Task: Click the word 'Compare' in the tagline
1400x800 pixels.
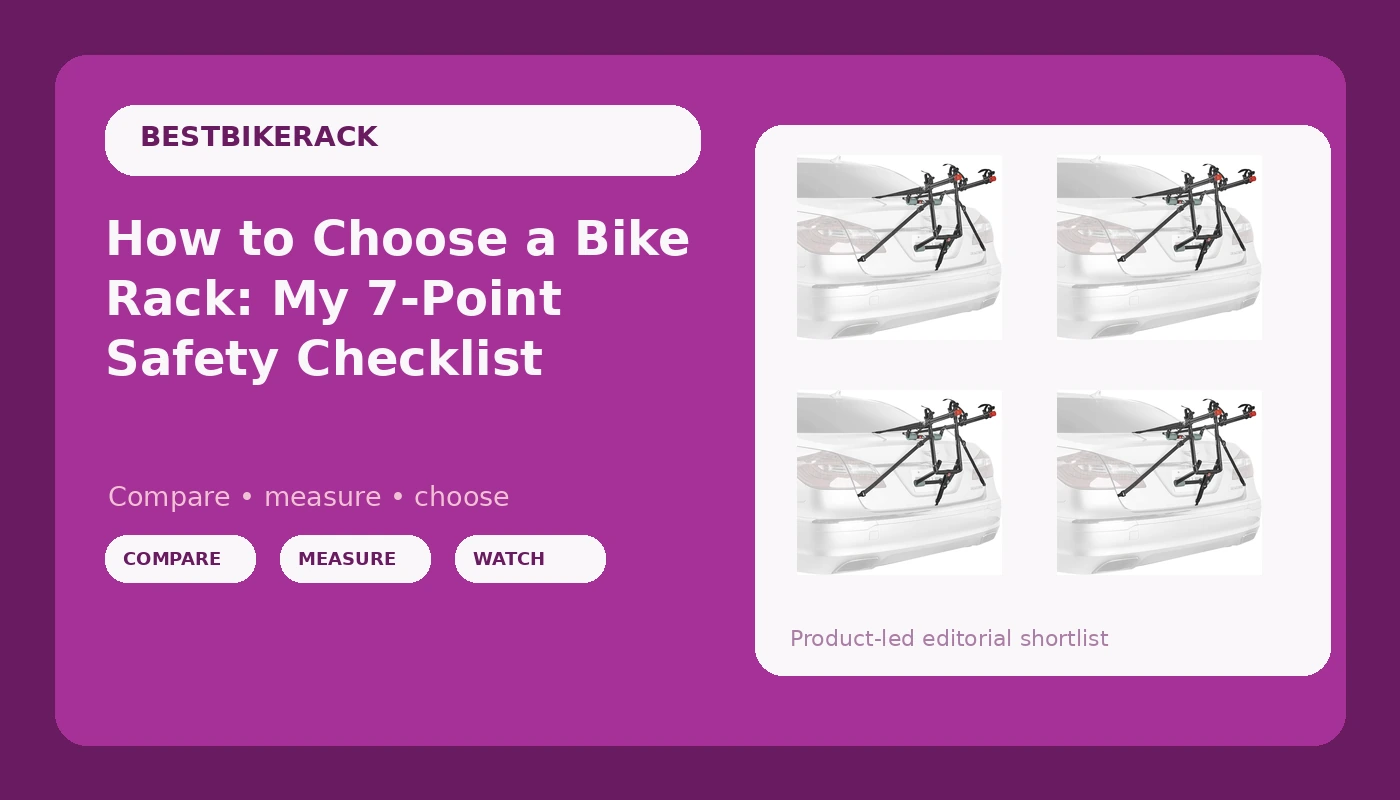Action: (x=169, y=497)
